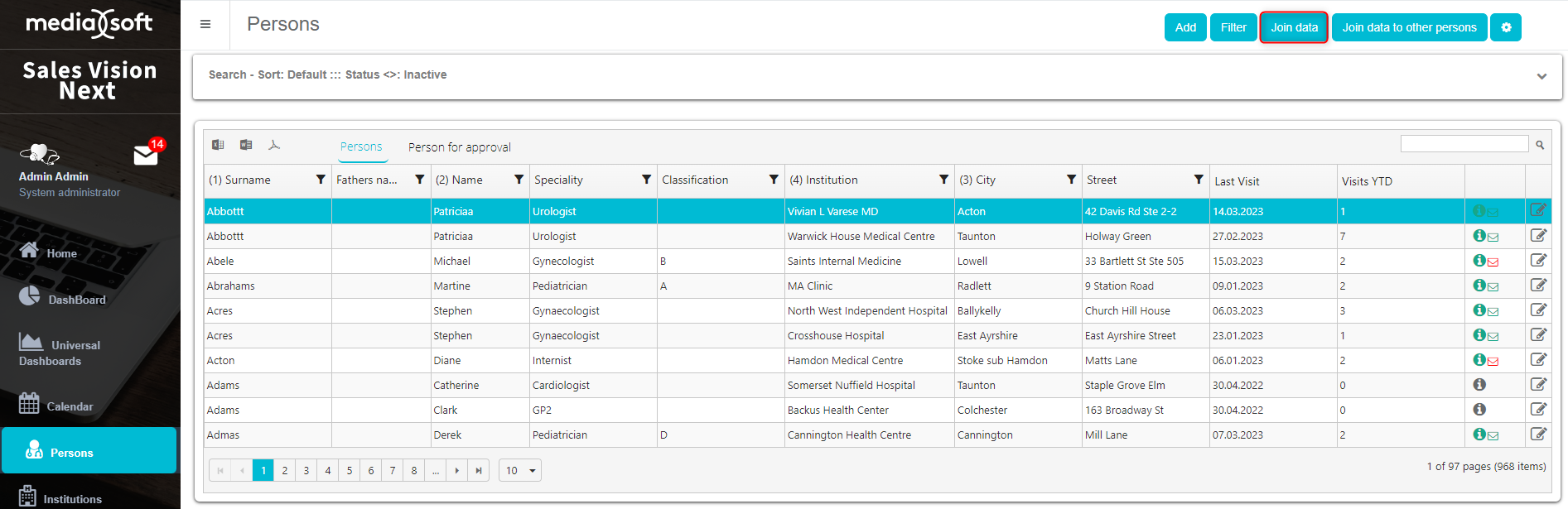Open the page size dropdown showing 10
1568x509 pixels.
[520, 471]
